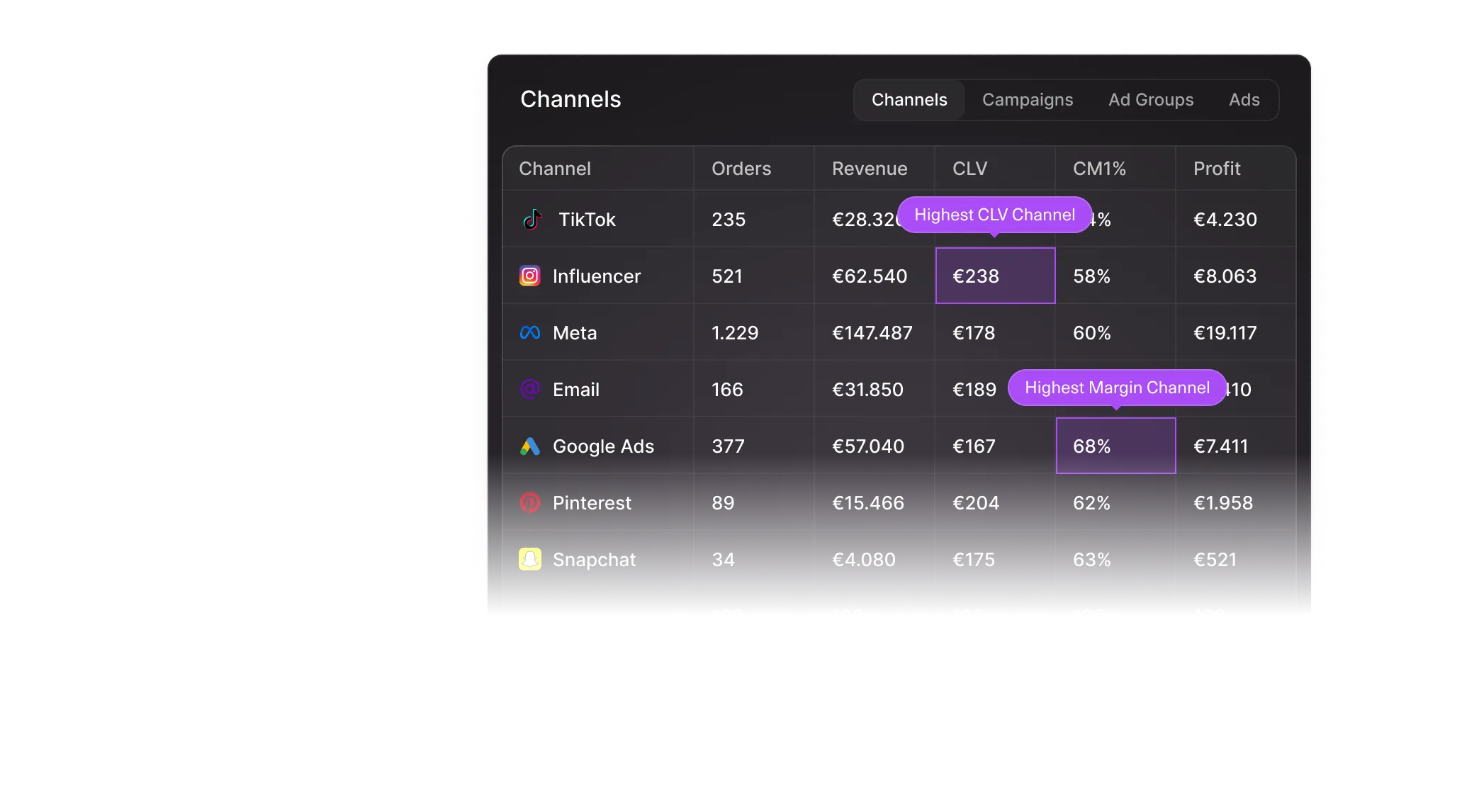The width and height of the screenshot is (1479, 812).
Task: Select the Ads tab
Action: point(1244,100)
